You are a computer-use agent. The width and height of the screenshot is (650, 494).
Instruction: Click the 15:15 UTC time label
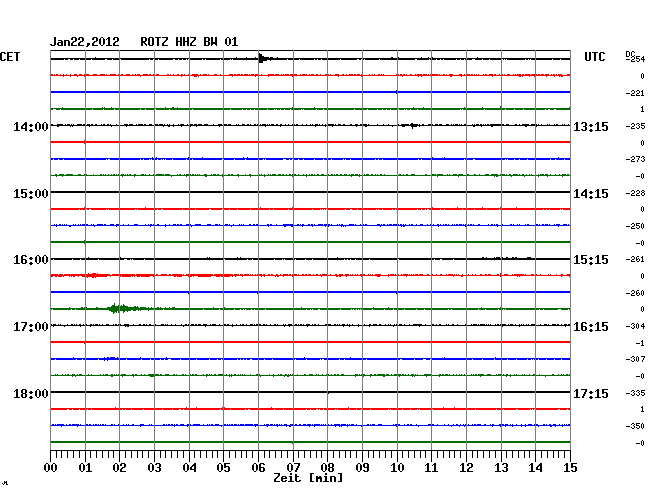591,260
